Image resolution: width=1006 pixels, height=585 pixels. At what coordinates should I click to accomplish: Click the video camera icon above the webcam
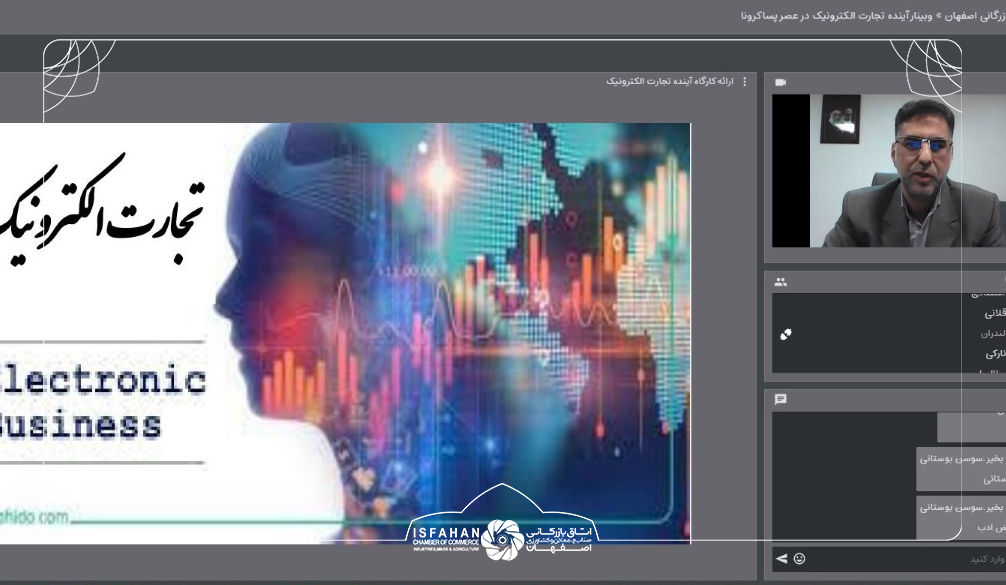click(781, 82)
